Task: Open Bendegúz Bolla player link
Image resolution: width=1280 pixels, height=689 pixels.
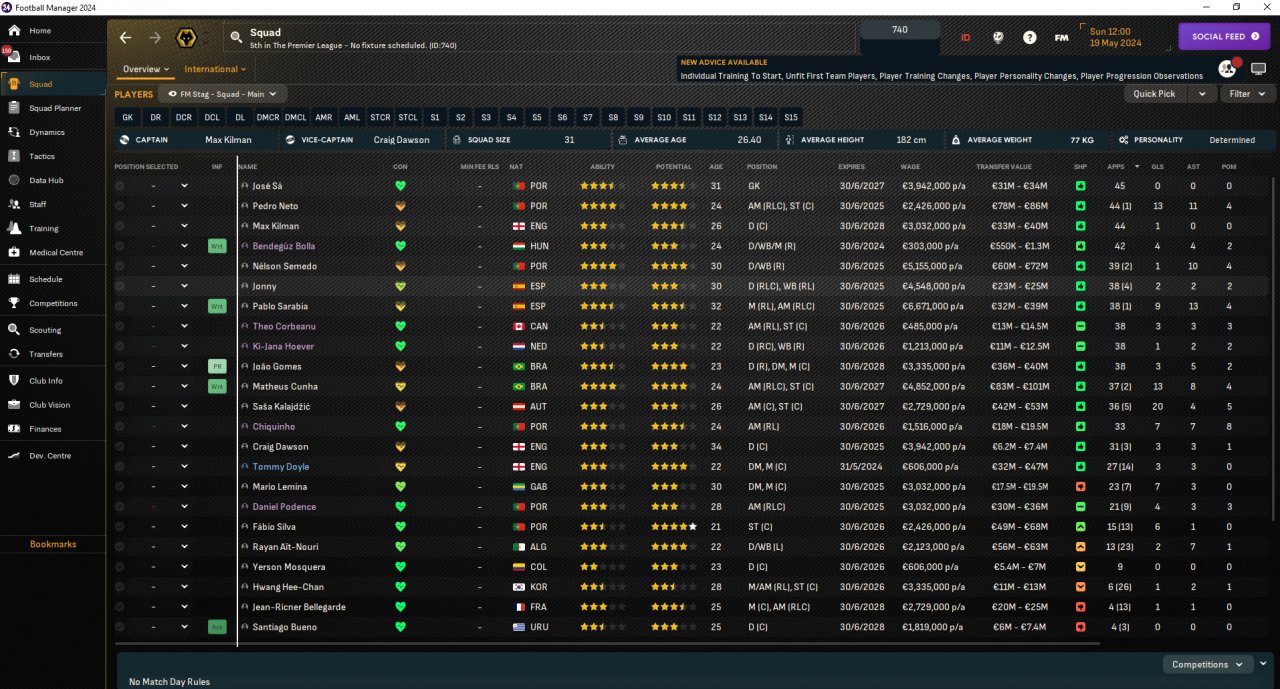Action: click(284, 246)
